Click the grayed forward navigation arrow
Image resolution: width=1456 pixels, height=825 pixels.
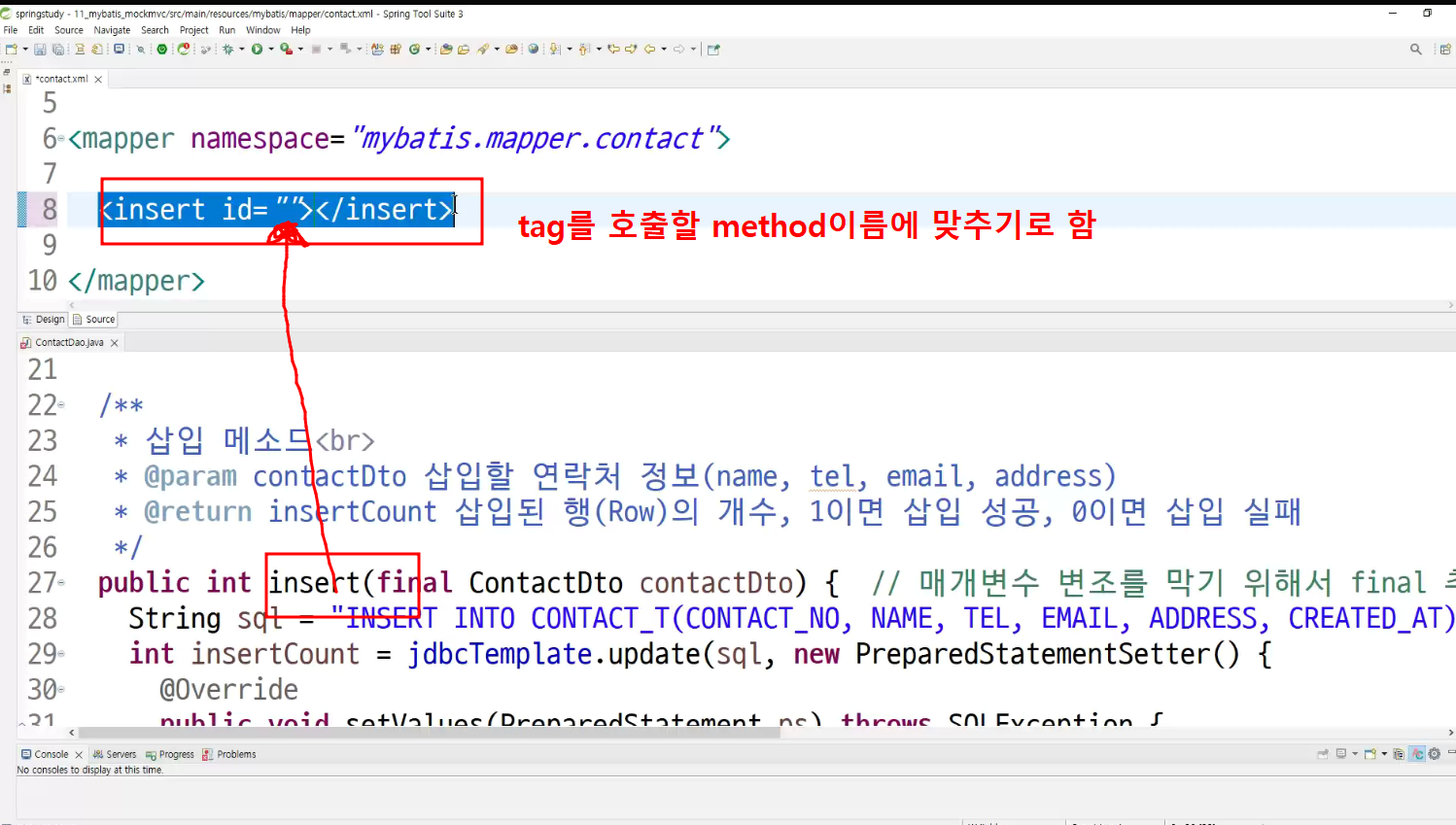pyautogui.click(x=678, y=49)
